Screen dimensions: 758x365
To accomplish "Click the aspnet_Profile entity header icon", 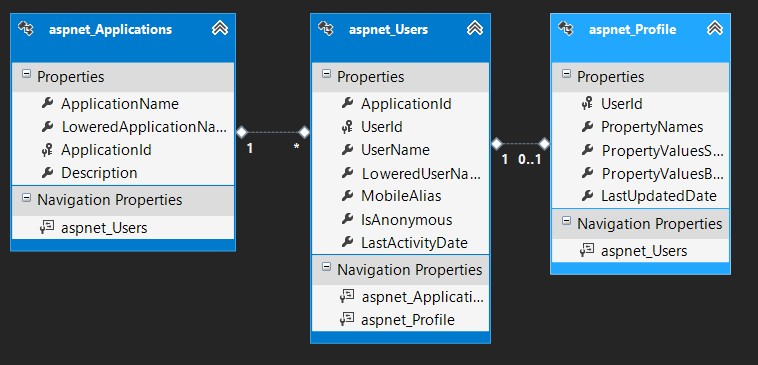I will point(566,29).
